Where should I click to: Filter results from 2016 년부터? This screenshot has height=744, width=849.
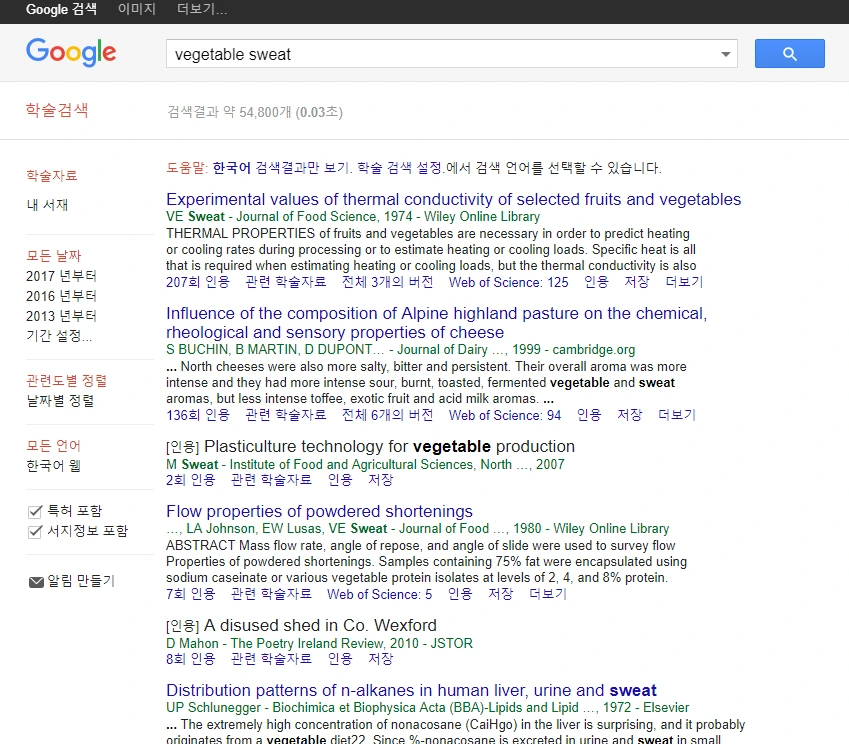click(x=61, y=296)
